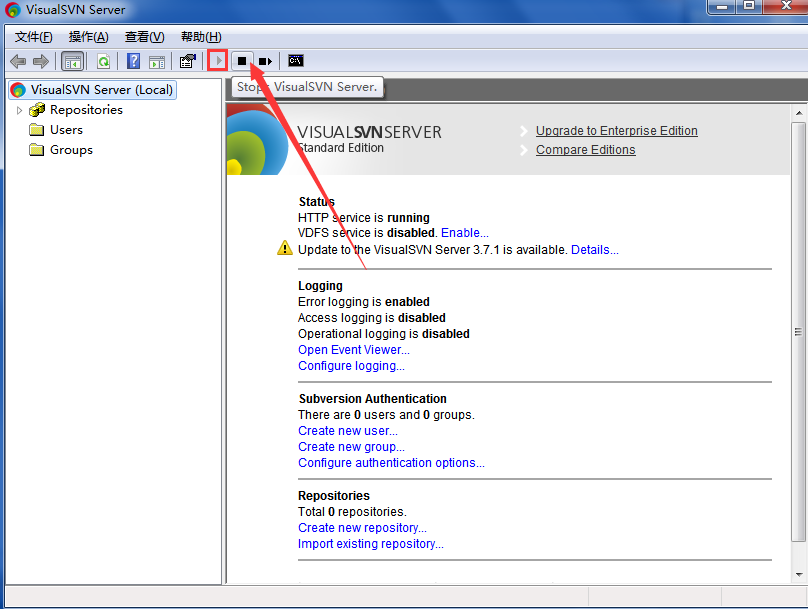Click the Compare Editions link
The image size is (808, 609).
[585, 150]
